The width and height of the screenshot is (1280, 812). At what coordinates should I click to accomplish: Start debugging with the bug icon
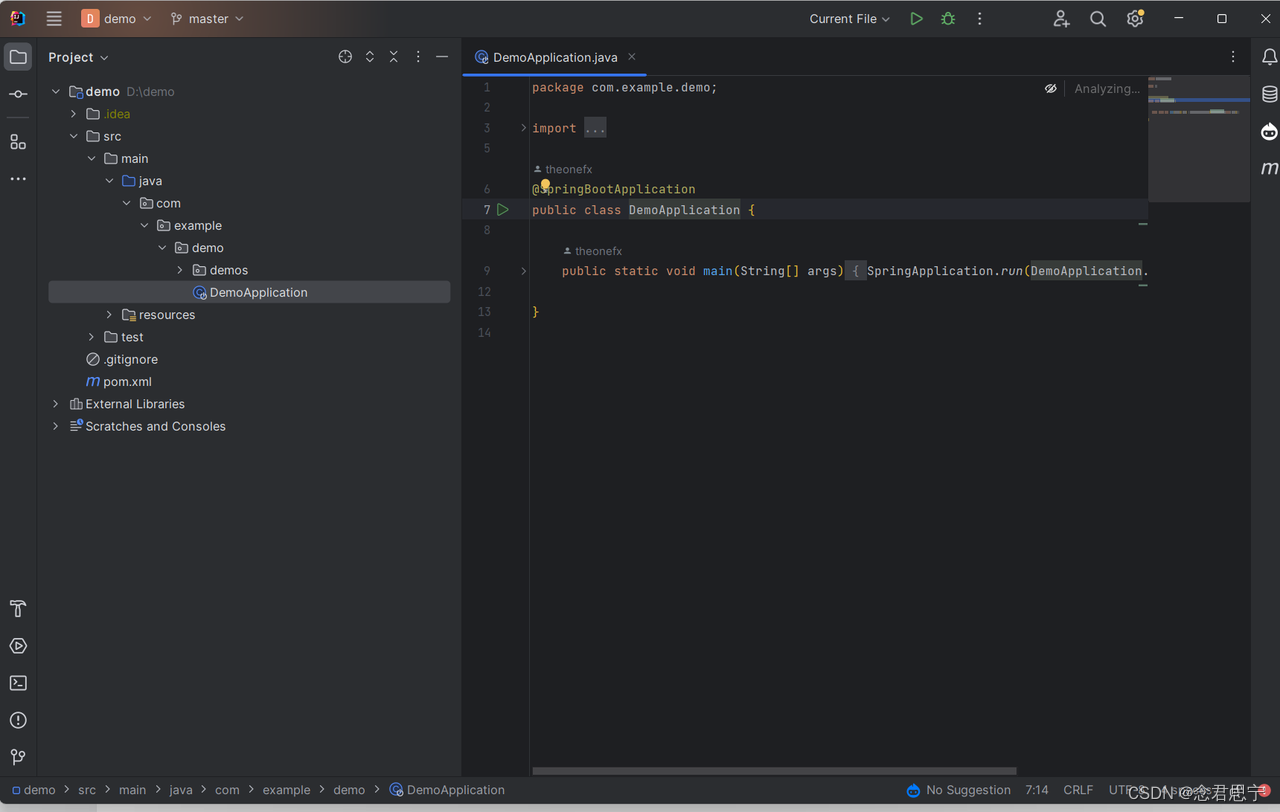point(948,19)
